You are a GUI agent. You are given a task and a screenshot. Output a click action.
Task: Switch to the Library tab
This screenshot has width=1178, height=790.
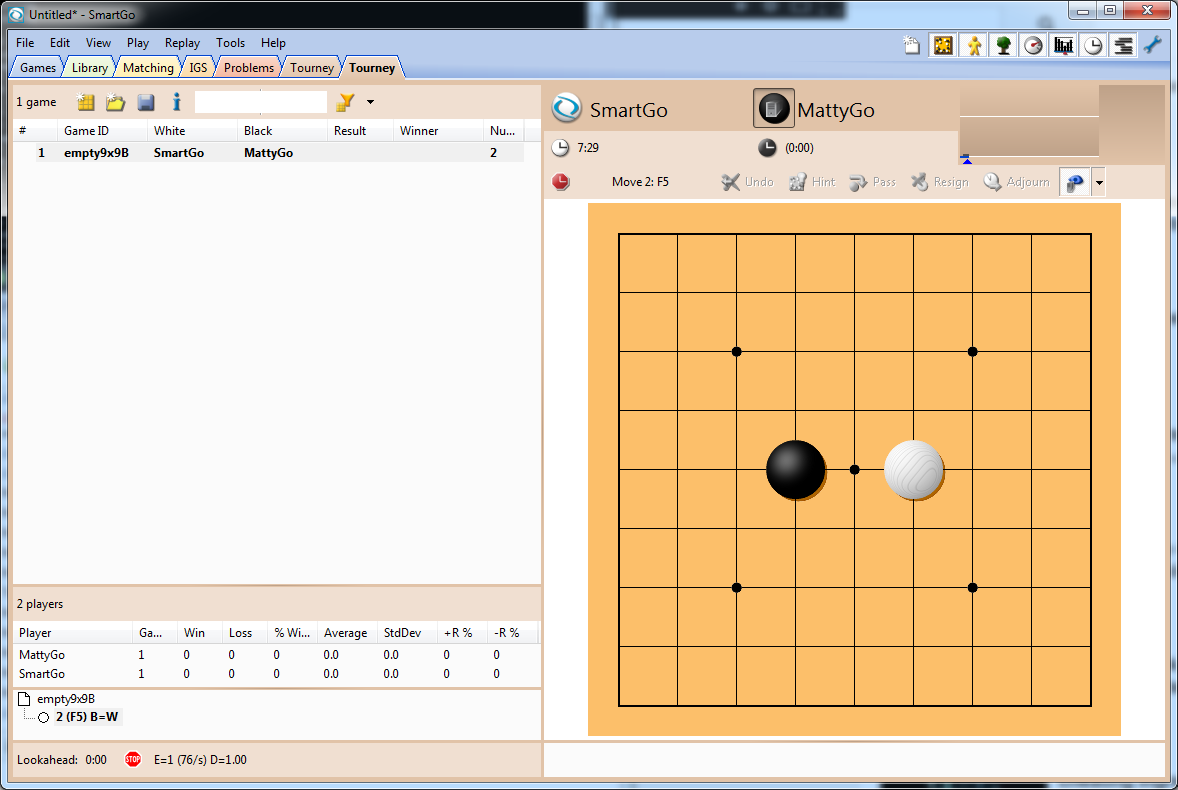[x=89, y=68]
